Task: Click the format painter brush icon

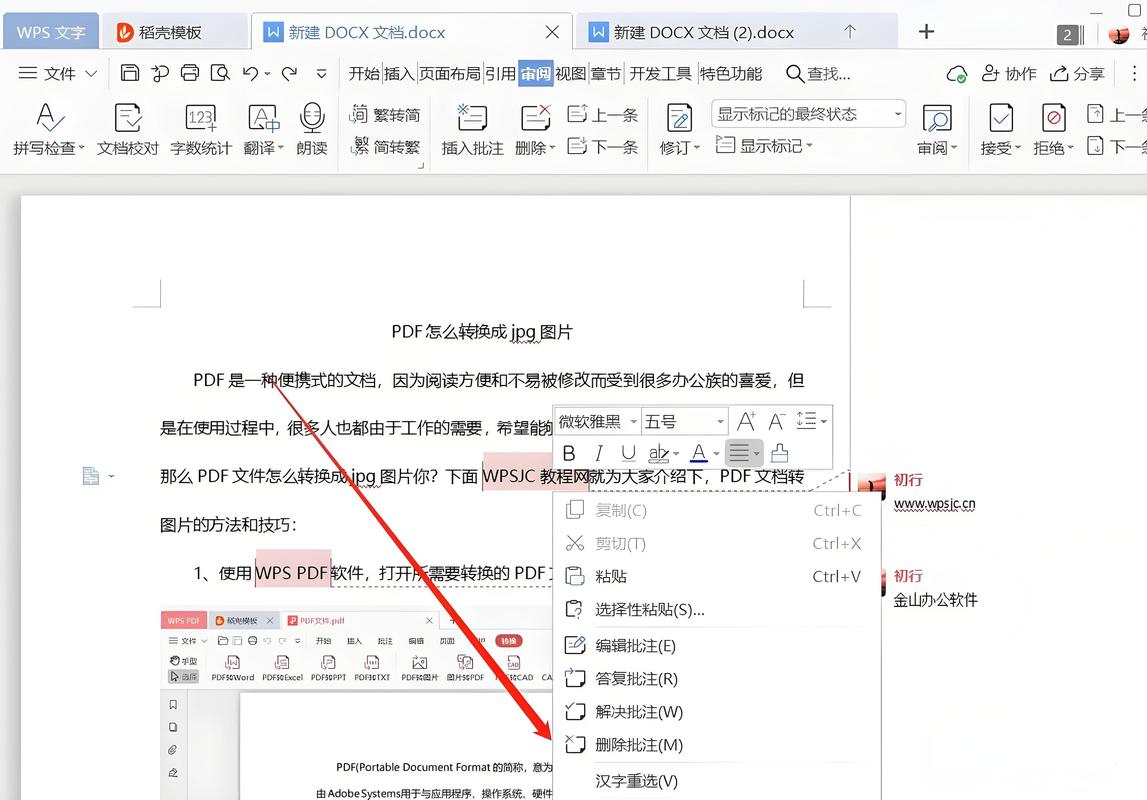Action: point(780,453)
